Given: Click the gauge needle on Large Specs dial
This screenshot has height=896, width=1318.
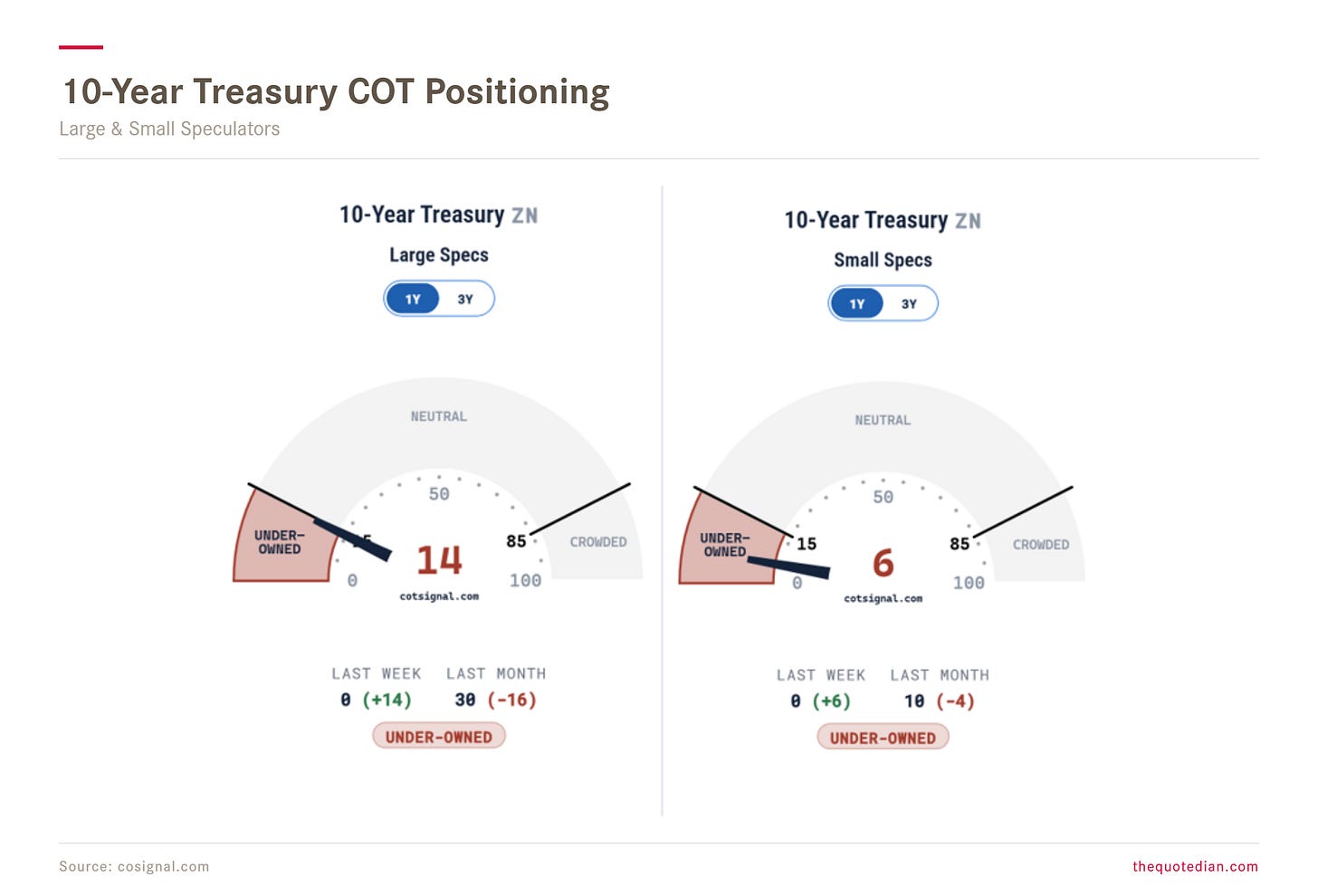Looking at the screenshot, I should pyautogui.click(x=353, y=539).
